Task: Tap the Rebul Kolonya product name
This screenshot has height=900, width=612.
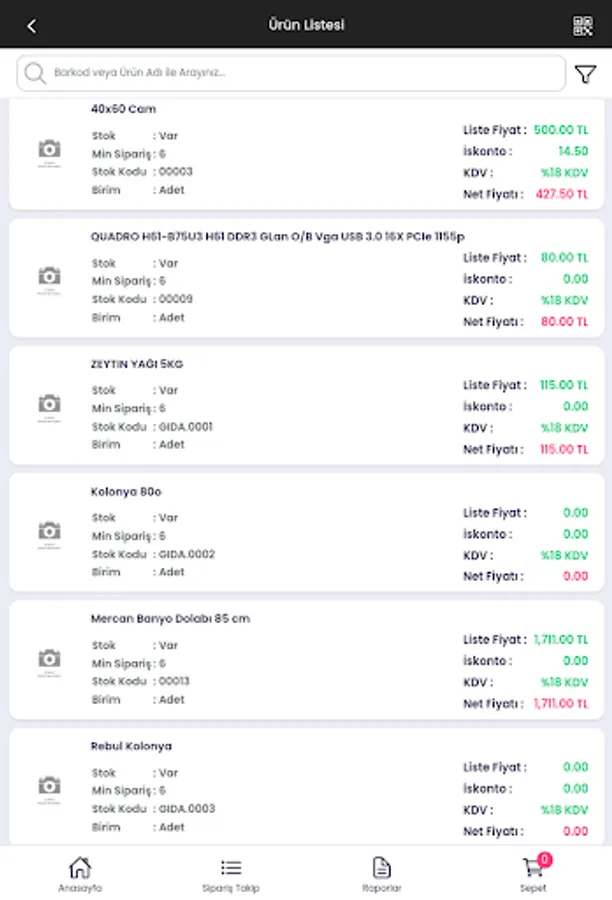Action: 131,746
